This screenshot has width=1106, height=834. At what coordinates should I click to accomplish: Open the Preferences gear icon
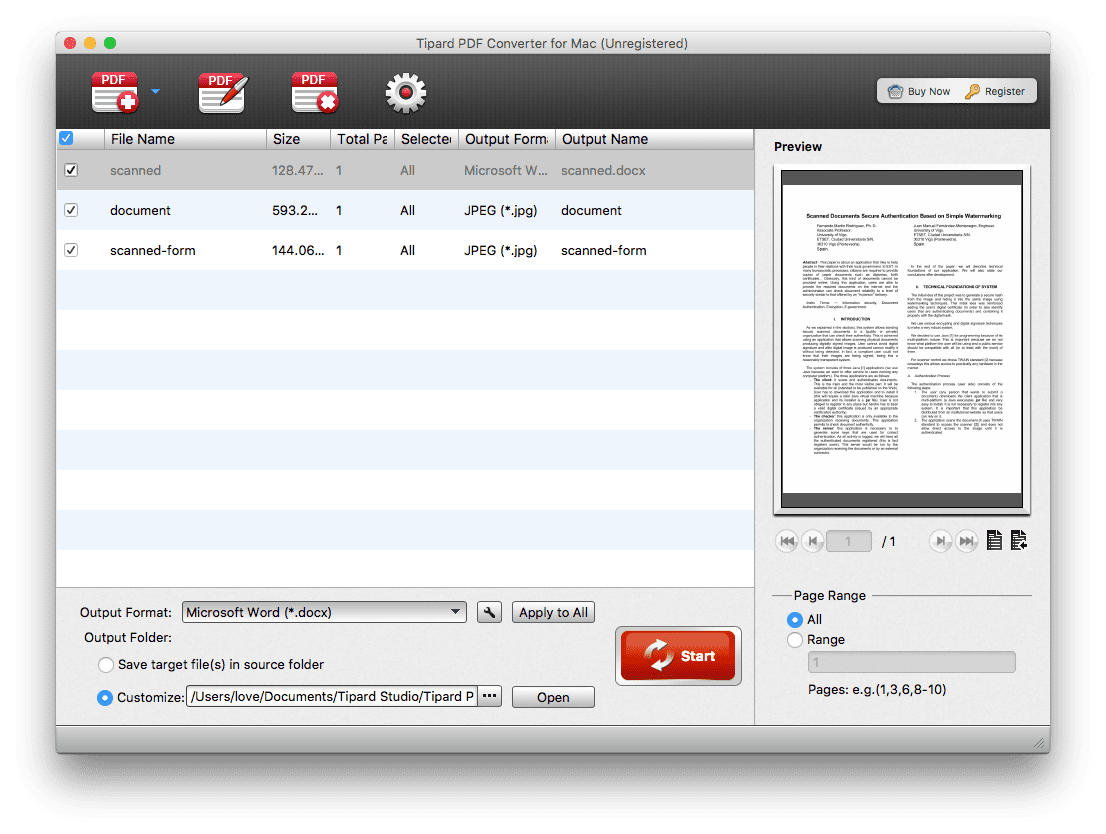click(x=406, y=93)
